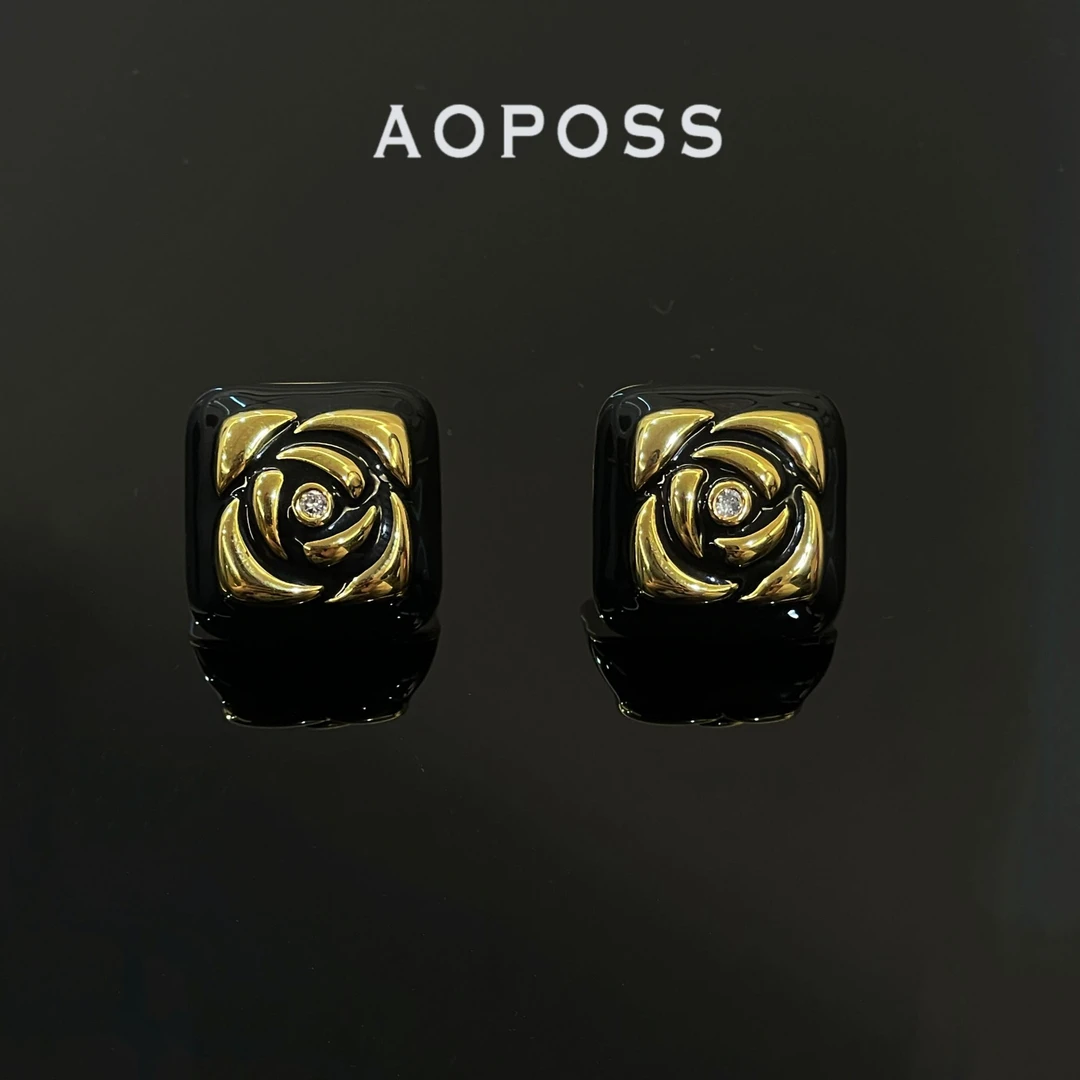Click the first O in AOPOSS
This screenshot has width=1080, height=1080.
click(459, 132)
